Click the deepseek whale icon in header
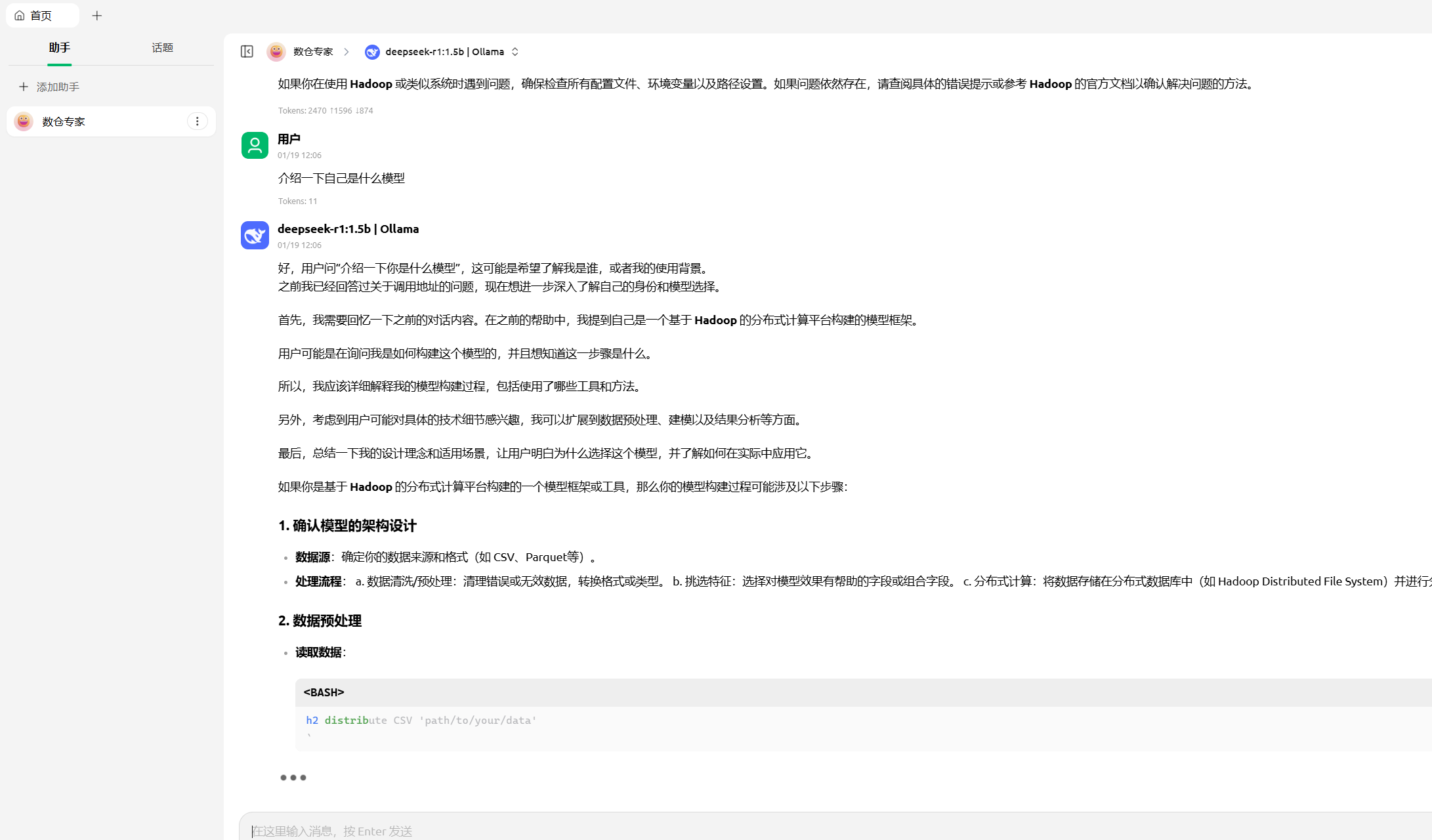This screenshot has height=840, width=1432. click(372, 52)
